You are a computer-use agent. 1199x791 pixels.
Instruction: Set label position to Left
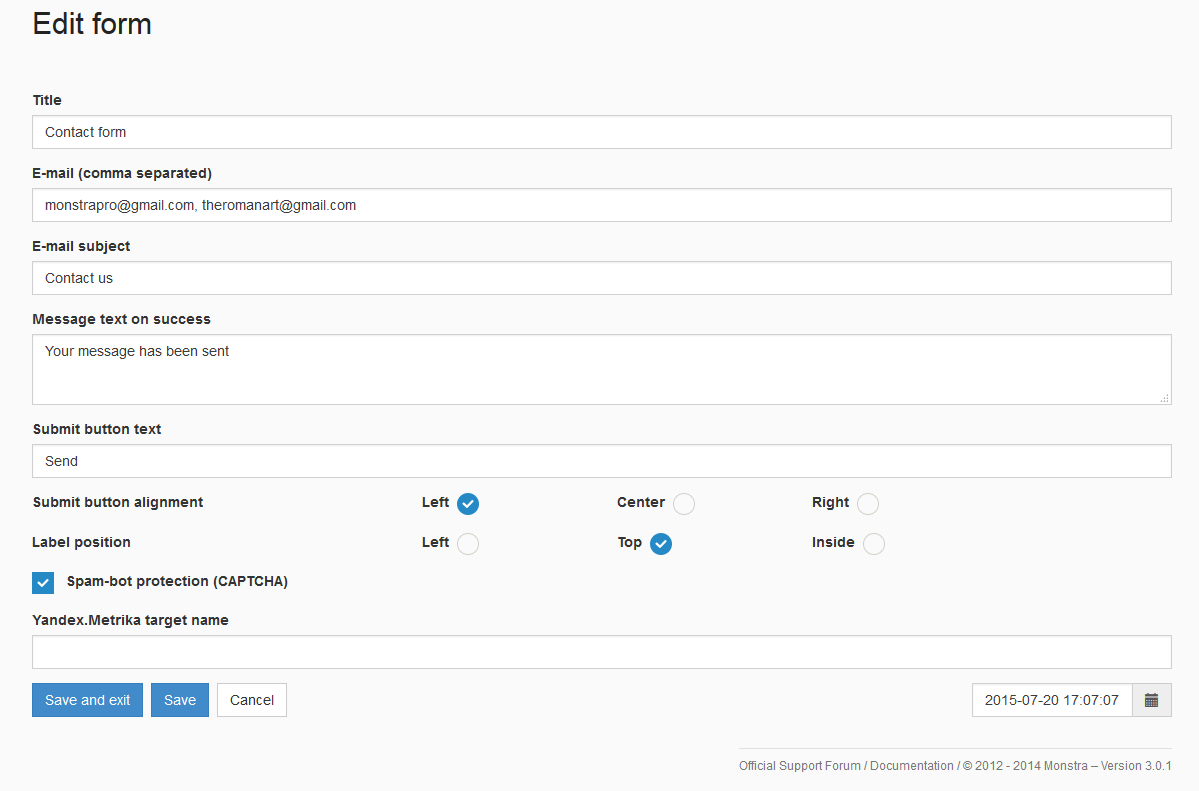(x=468, y=544)
